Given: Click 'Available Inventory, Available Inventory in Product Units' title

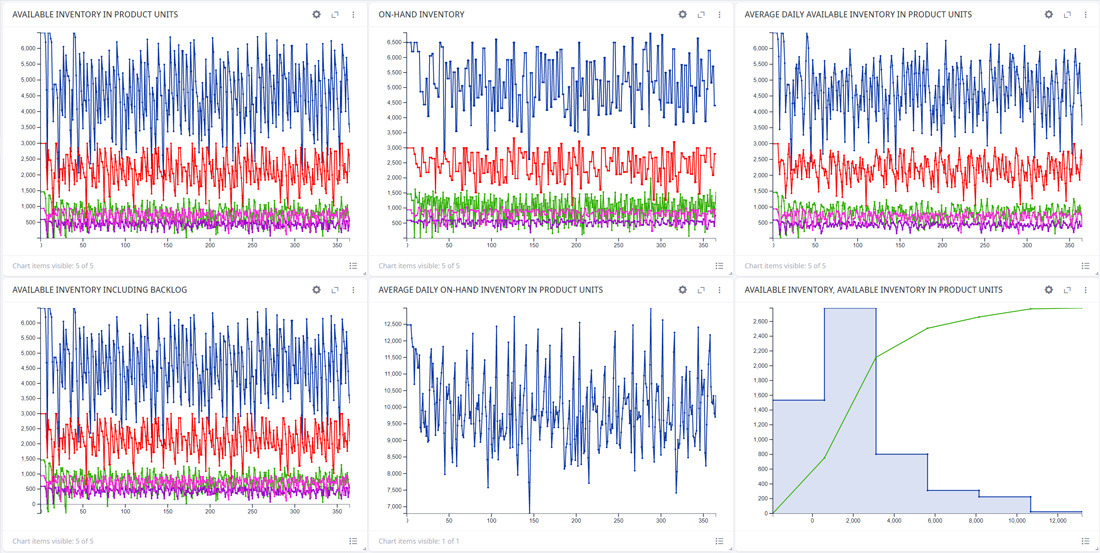Looking at the screenshot, I should click(x=873, y=290).
